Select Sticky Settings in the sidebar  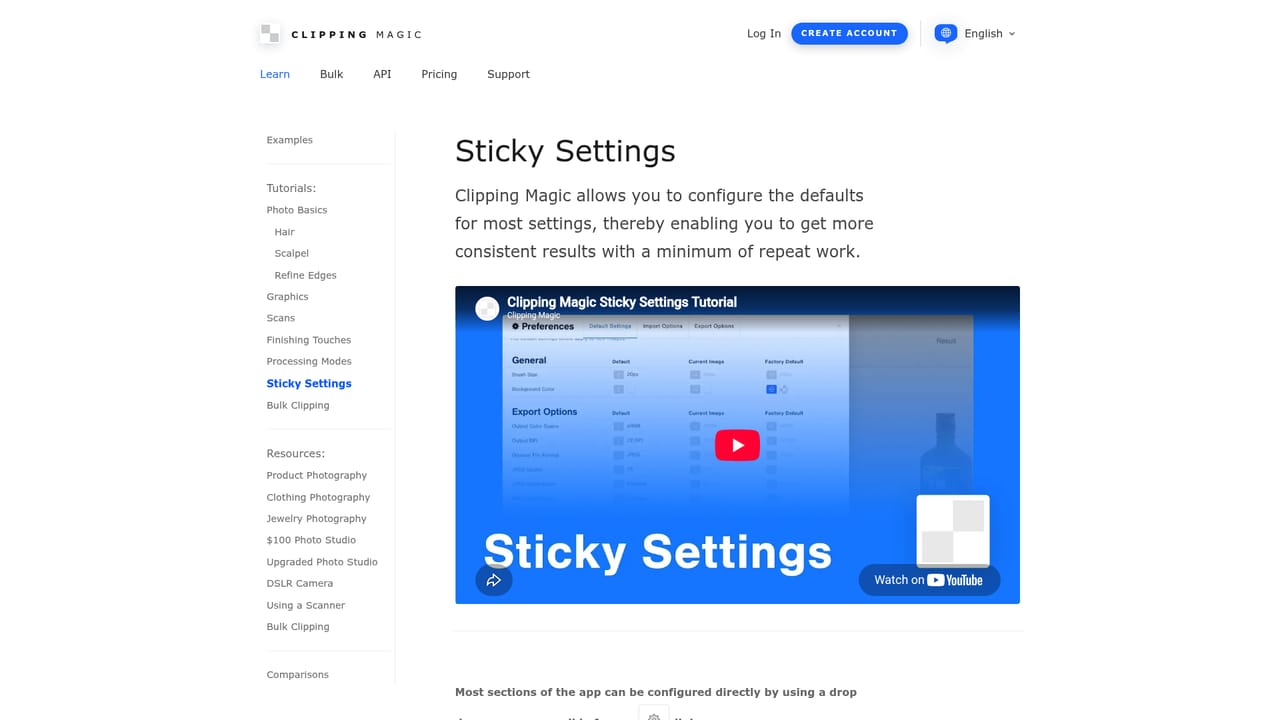(x=309, y=384)
